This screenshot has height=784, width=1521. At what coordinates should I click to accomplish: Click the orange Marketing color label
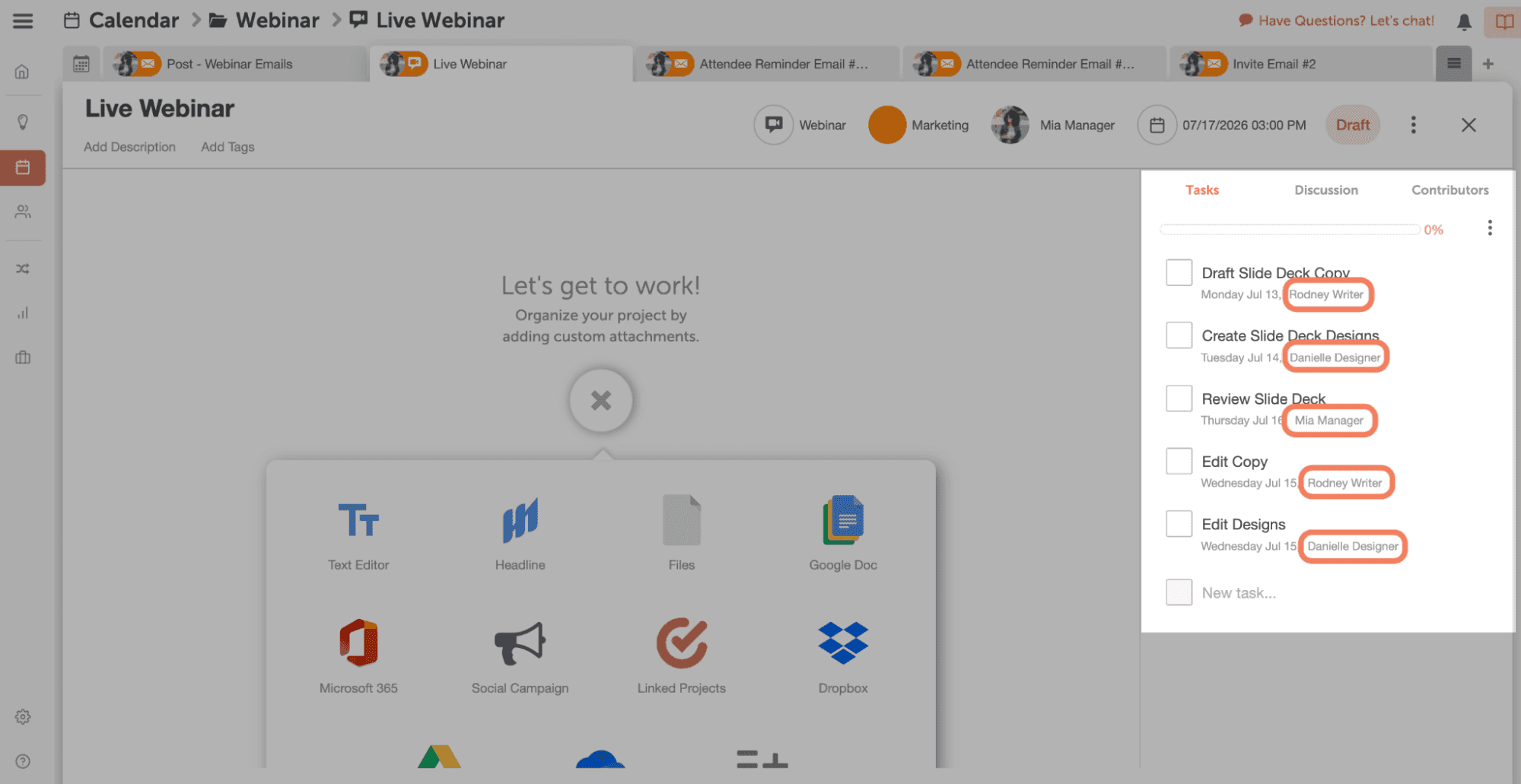click(x=886, y=125)
